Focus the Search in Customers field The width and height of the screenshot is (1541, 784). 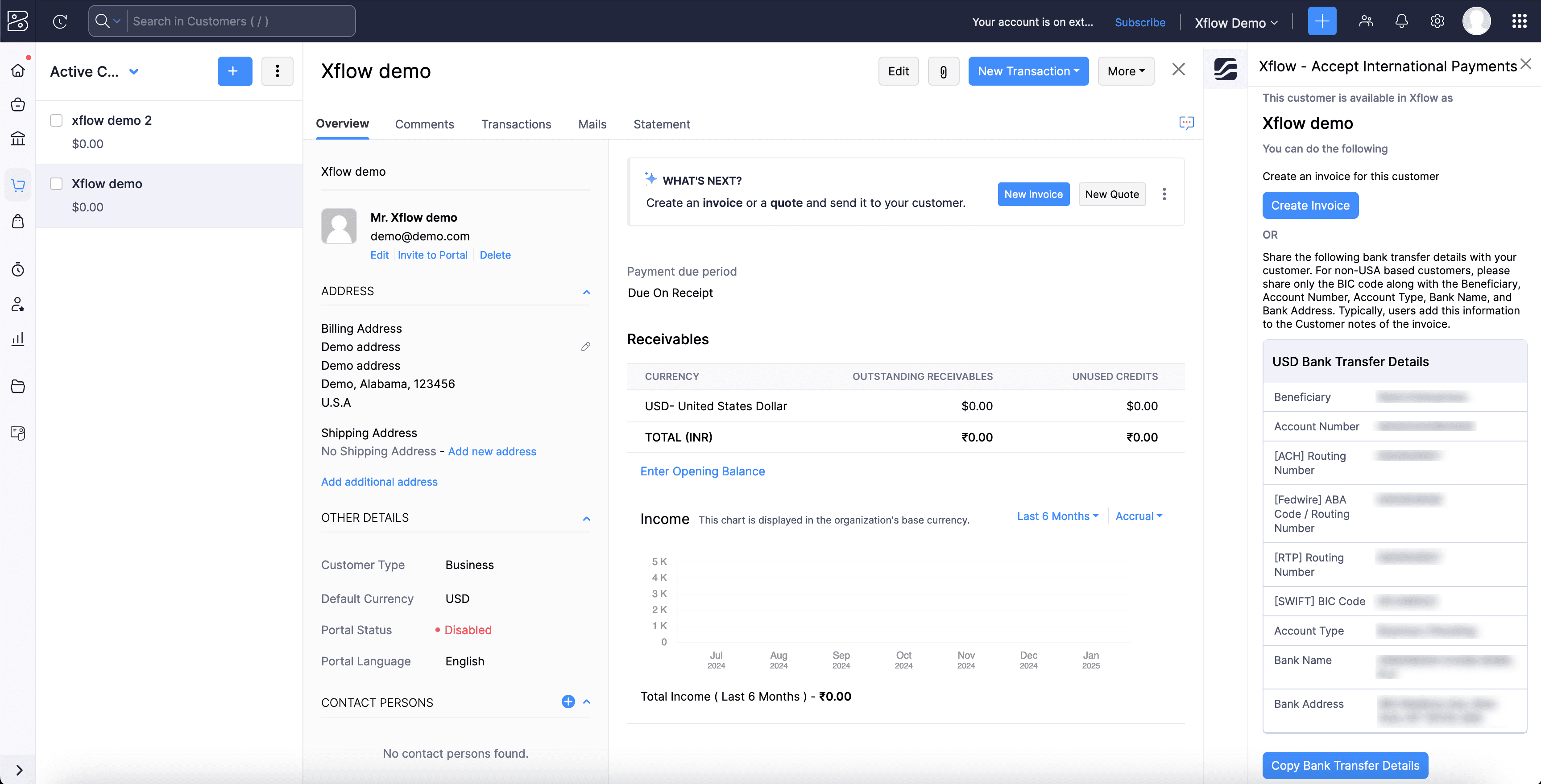click(x=240, y=21)
